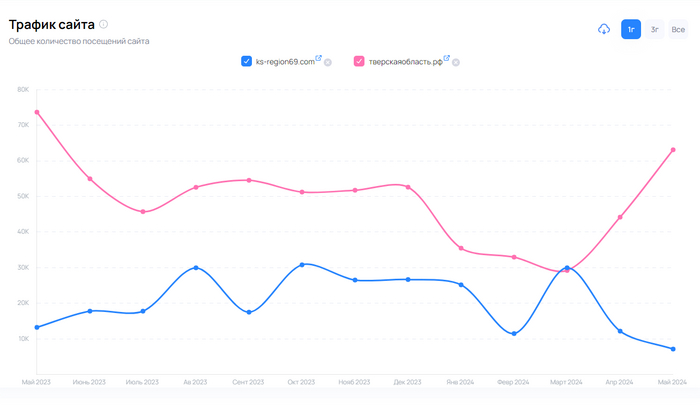Click the pink data point for Дек 2023
This screenshot has width=700, height=409.
[x=408, y=187]
